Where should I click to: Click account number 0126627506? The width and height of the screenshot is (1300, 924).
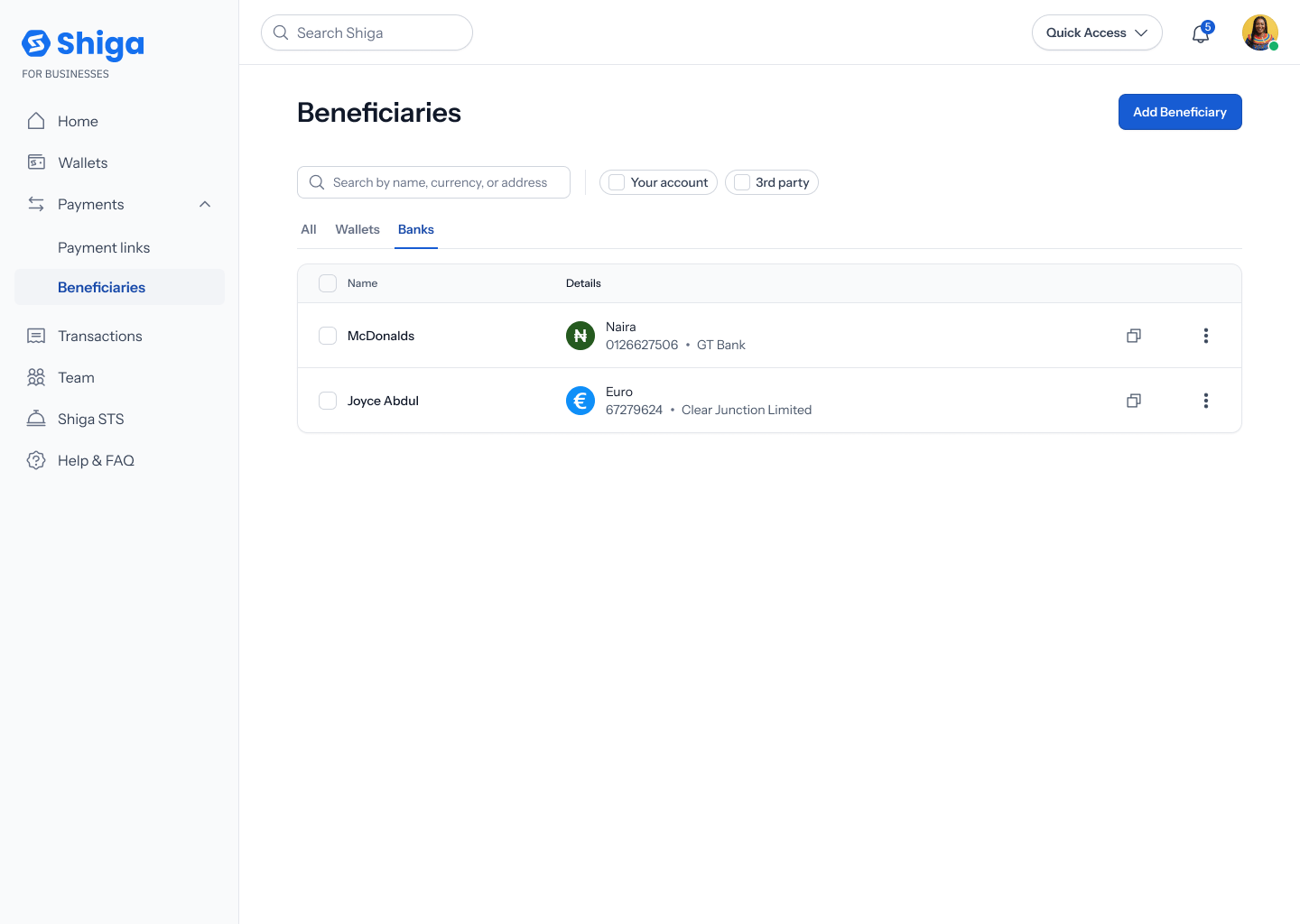[x=642, y=345]
